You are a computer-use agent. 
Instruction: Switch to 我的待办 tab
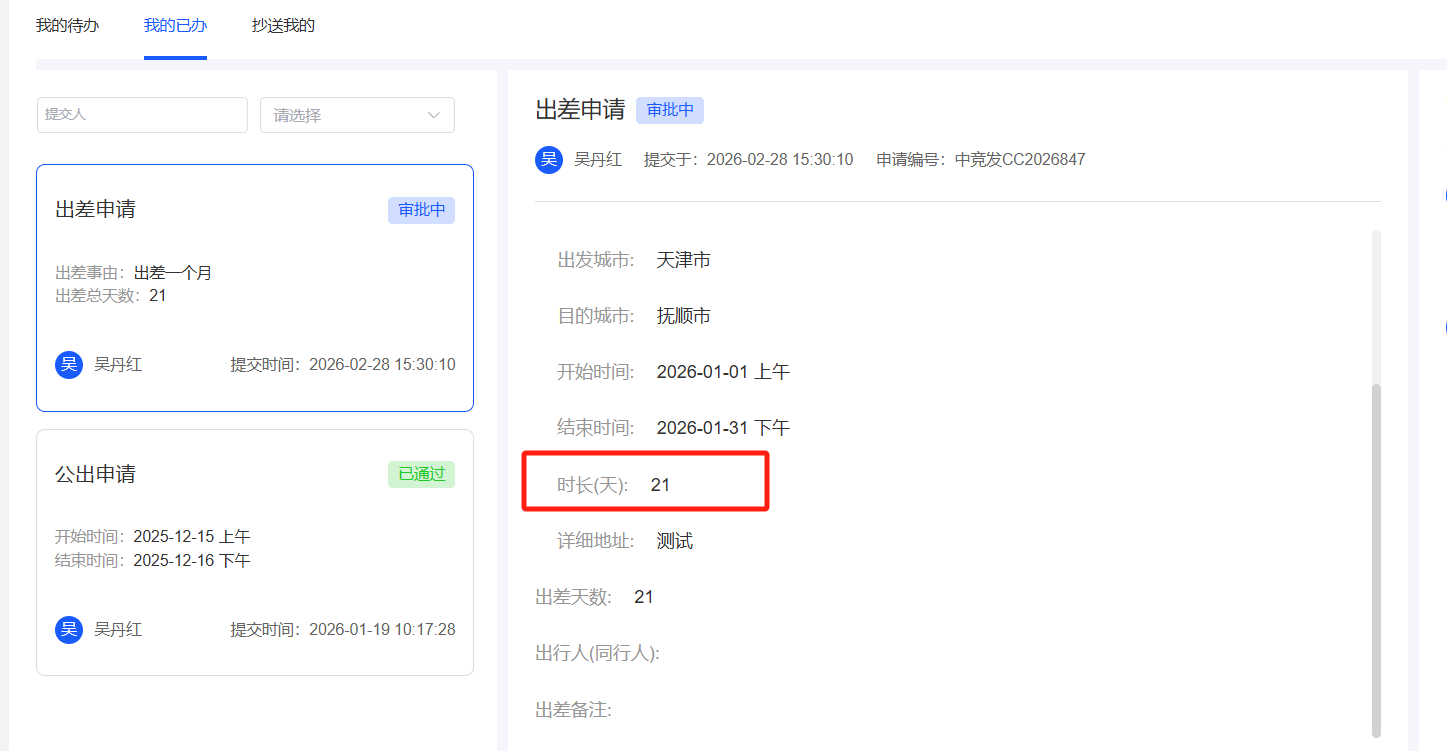point(68,25)
